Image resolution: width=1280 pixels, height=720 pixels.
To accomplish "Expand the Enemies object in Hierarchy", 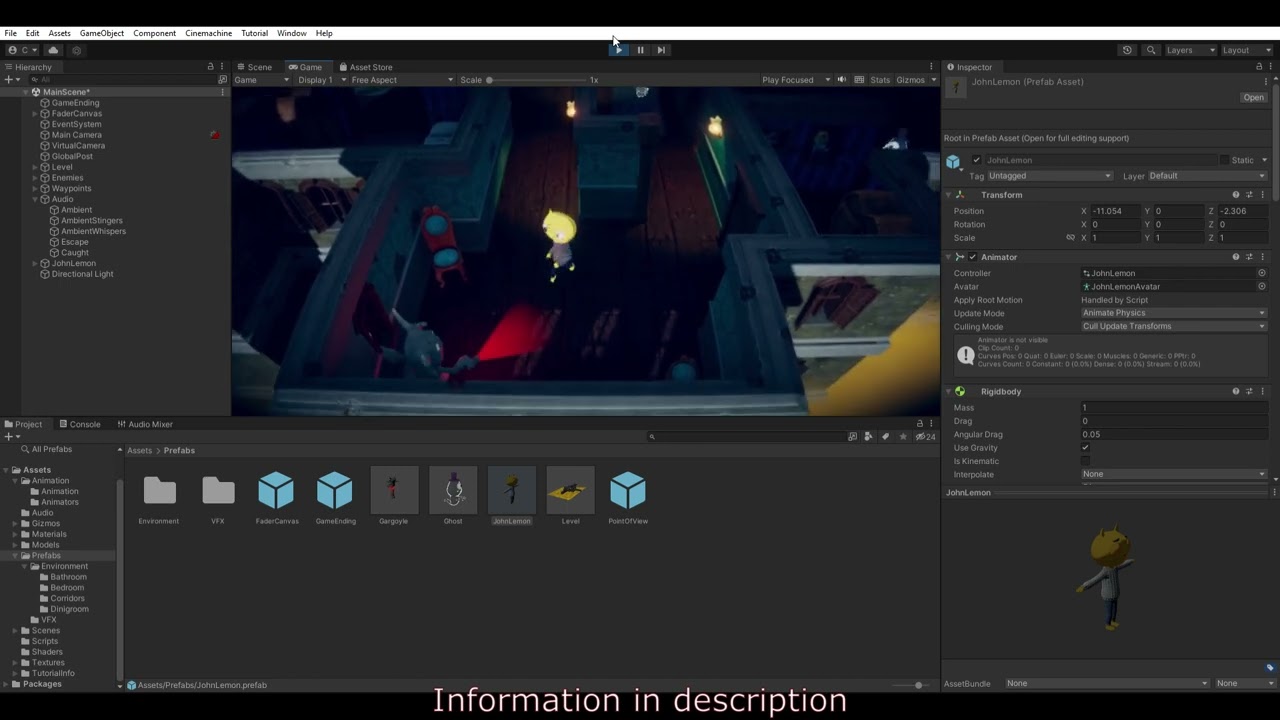I will [35, 178].
